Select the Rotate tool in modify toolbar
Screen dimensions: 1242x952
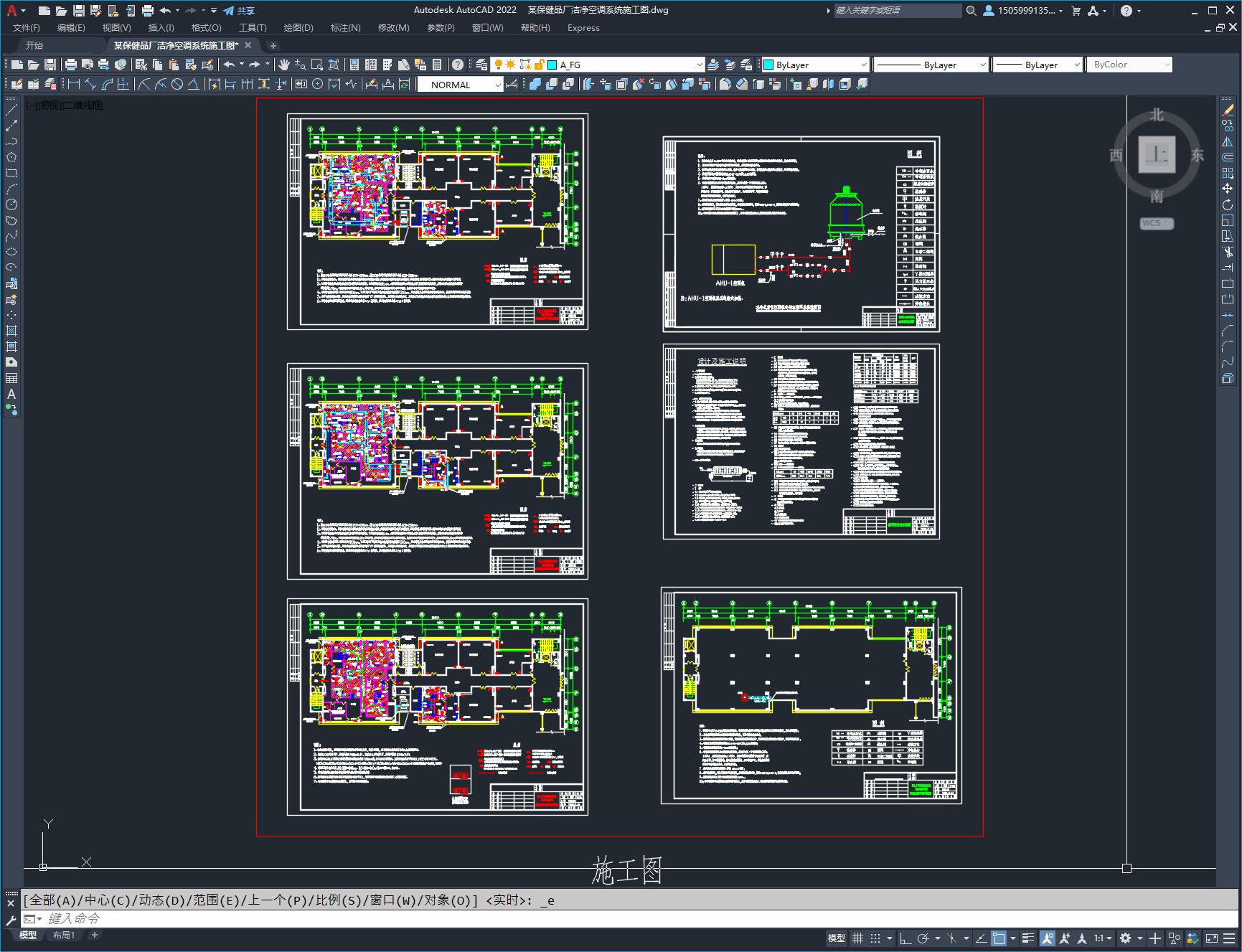click(x=1228, y=204)
